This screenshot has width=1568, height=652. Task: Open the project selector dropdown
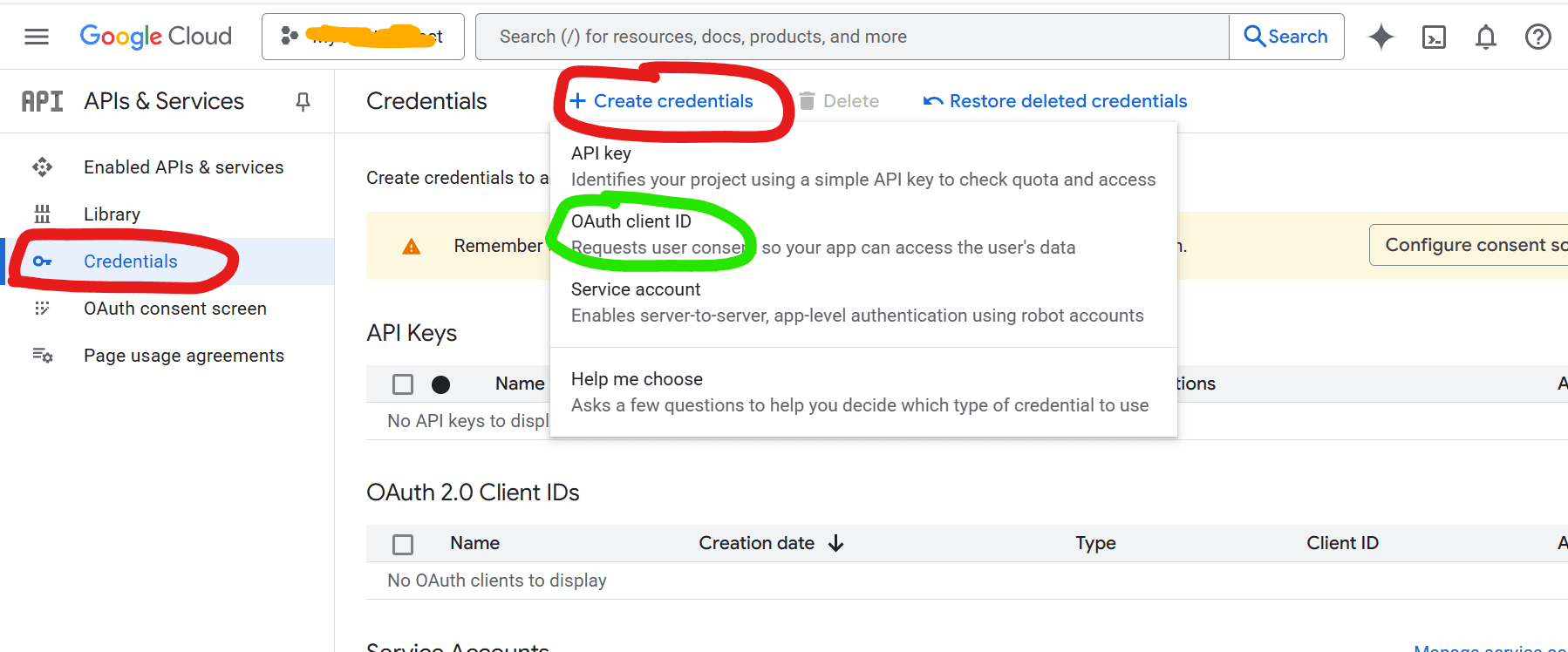(363, 37)
